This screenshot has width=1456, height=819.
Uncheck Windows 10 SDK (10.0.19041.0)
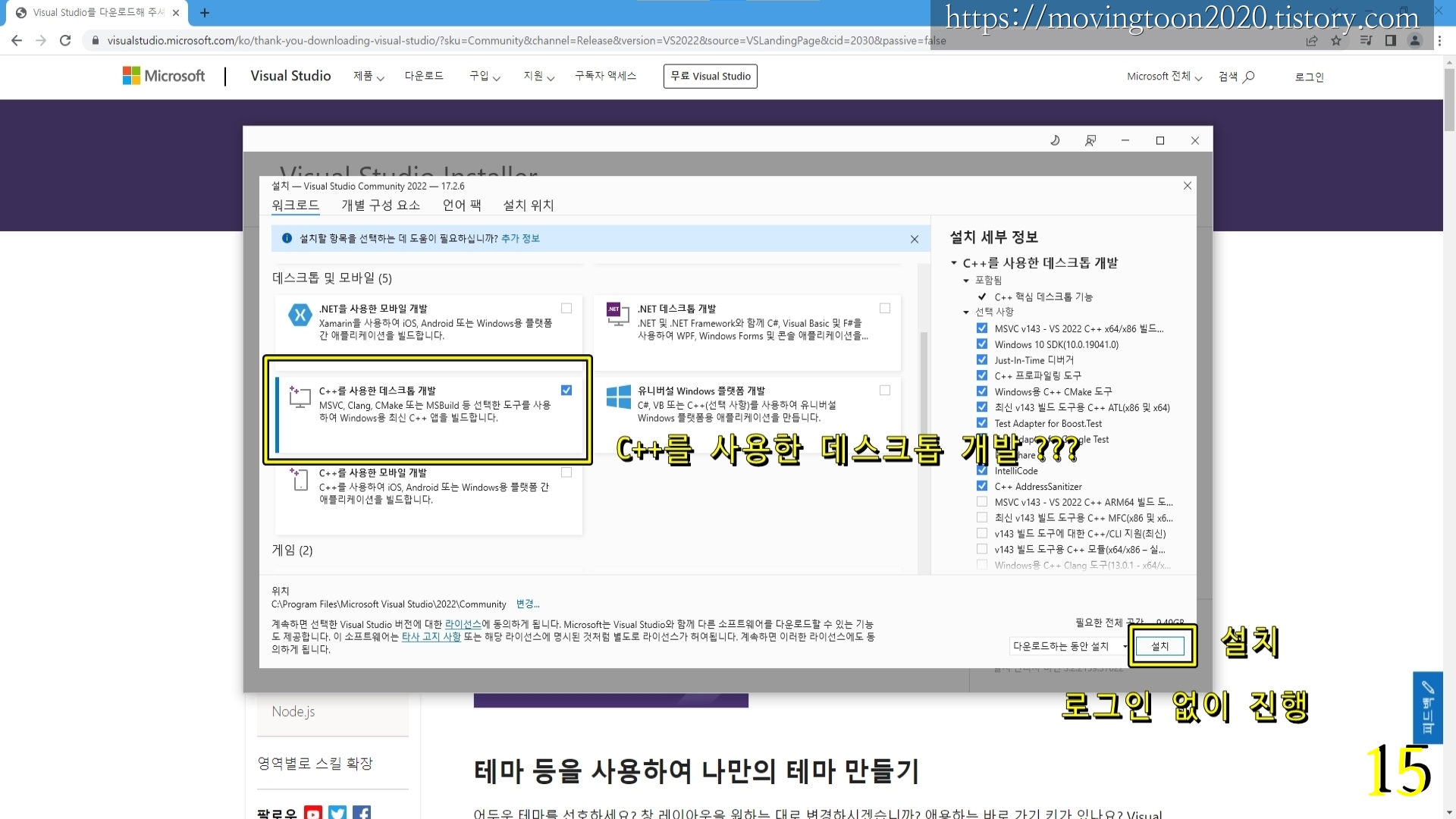tap(982, 344)
